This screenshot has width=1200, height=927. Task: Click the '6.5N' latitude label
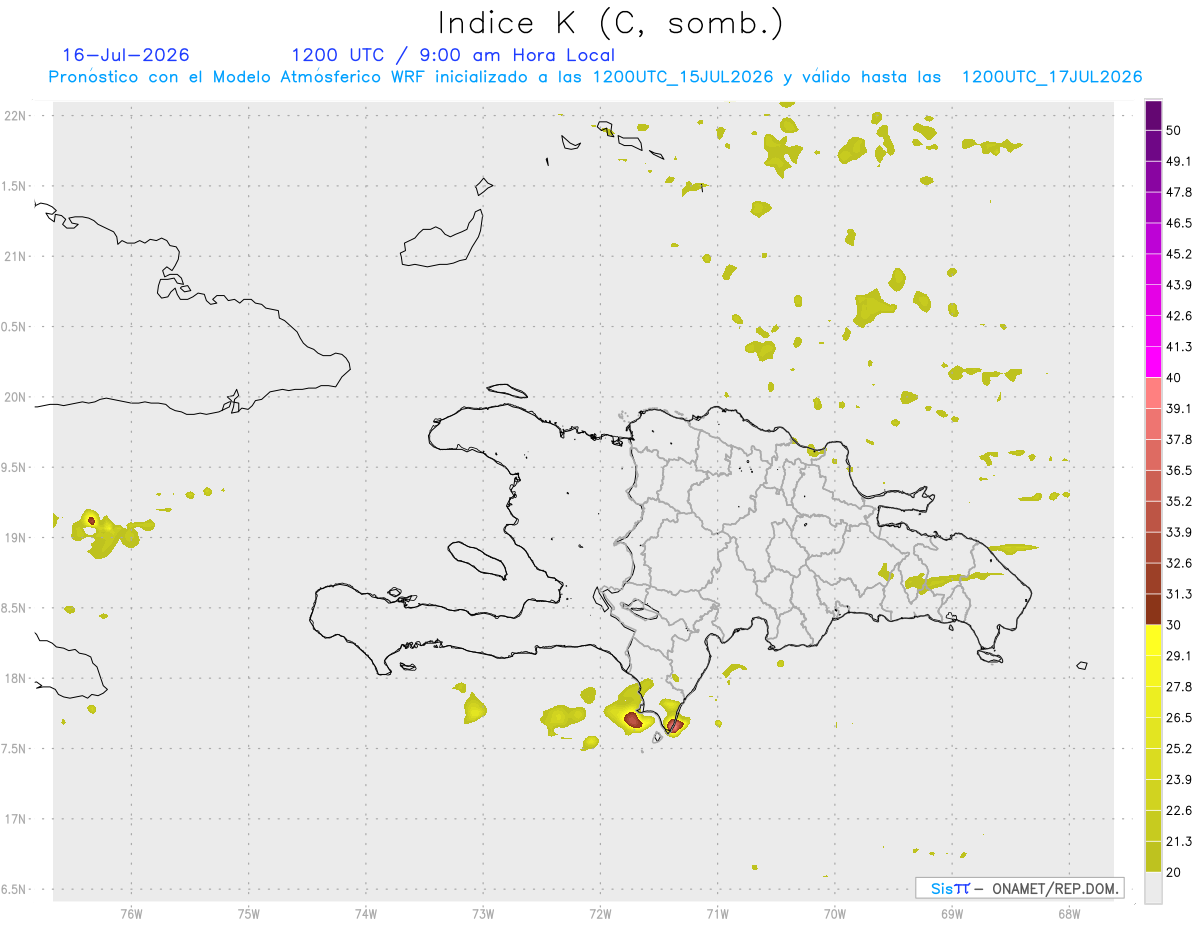[x=14, y=889]
